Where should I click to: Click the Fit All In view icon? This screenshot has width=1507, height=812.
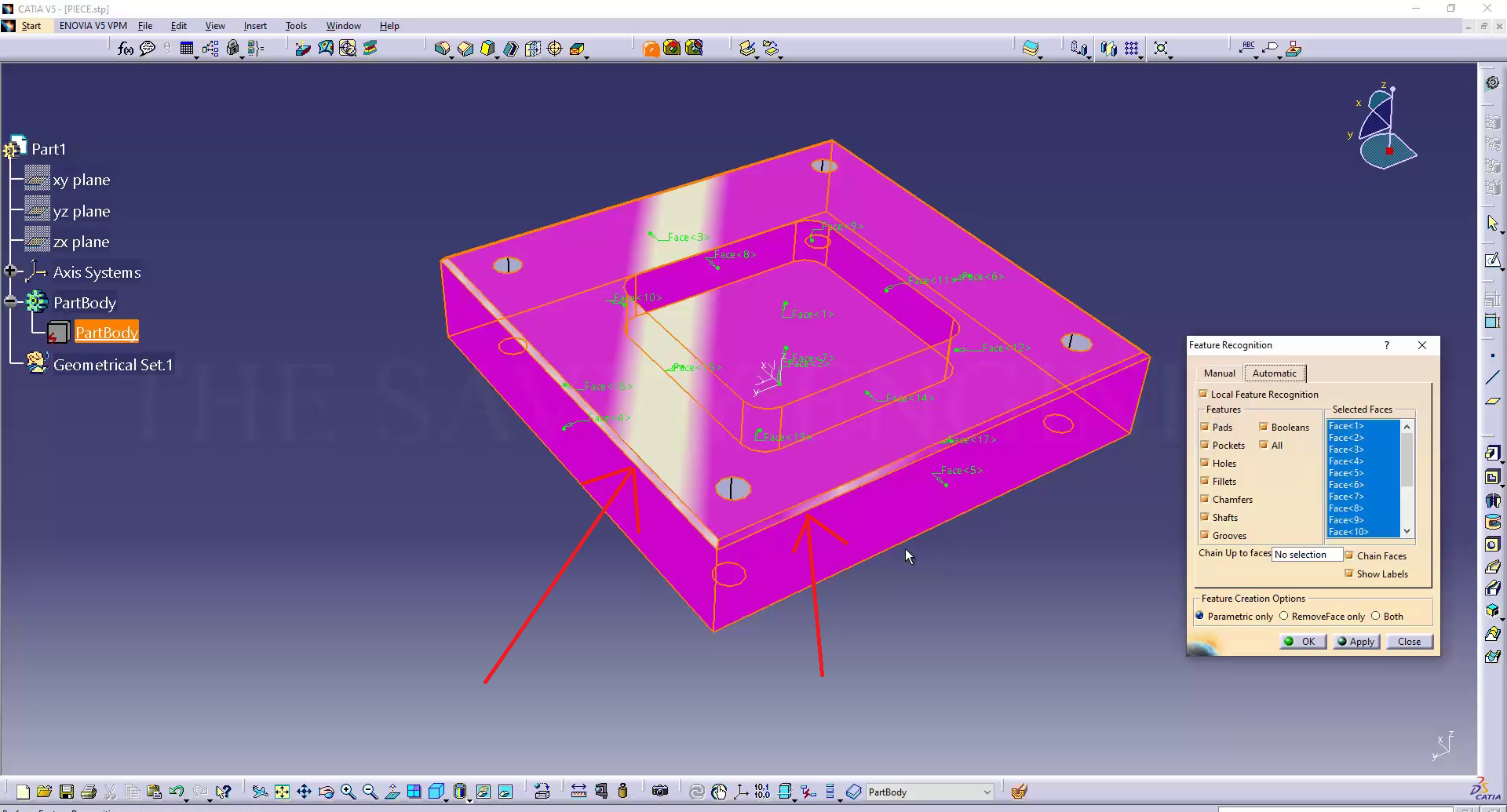[x=282, y=792]
